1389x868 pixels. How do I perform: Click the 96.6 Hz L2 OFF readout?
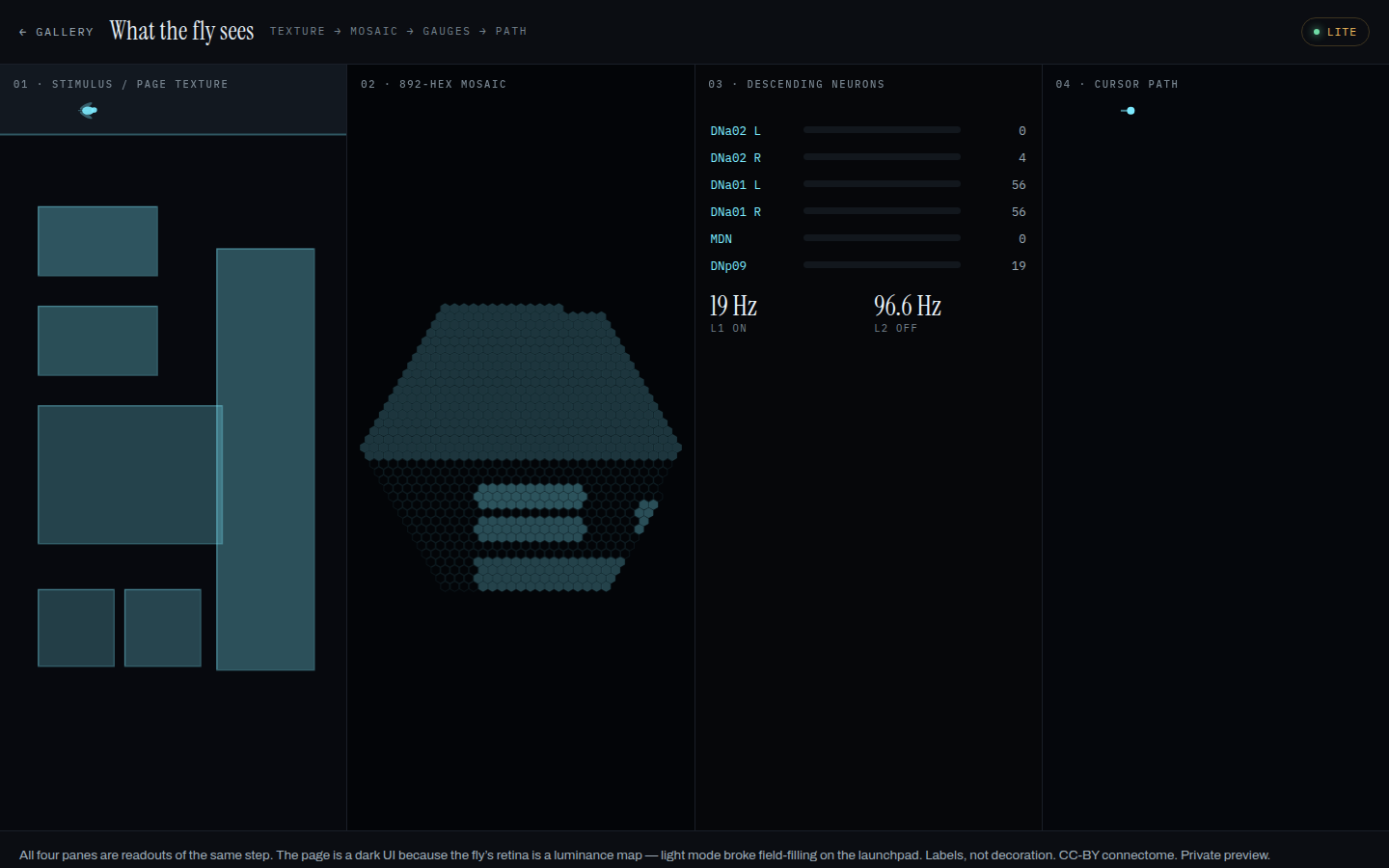(908, 313)
